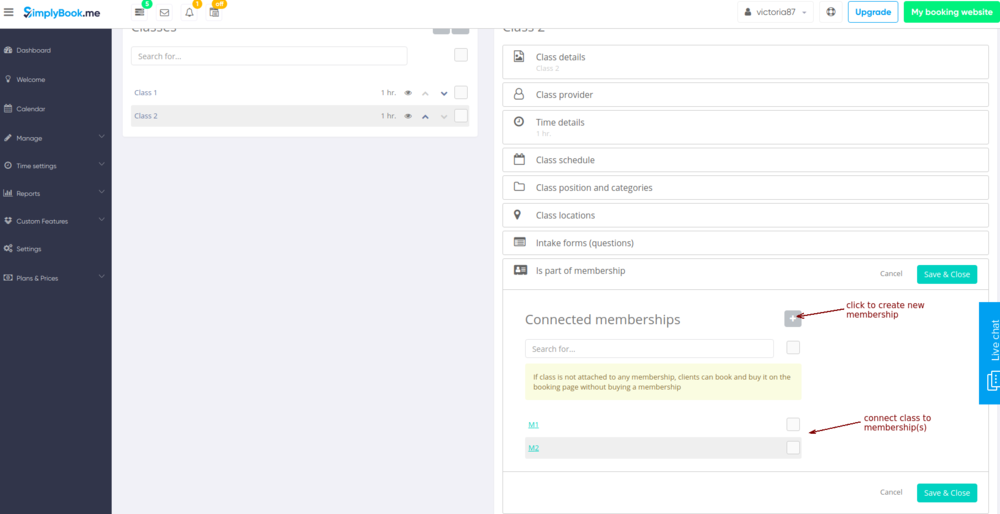Screen dimensions: 1000x514
Task: Check the M1 membership checkbox
Action: tap(793, 424)
